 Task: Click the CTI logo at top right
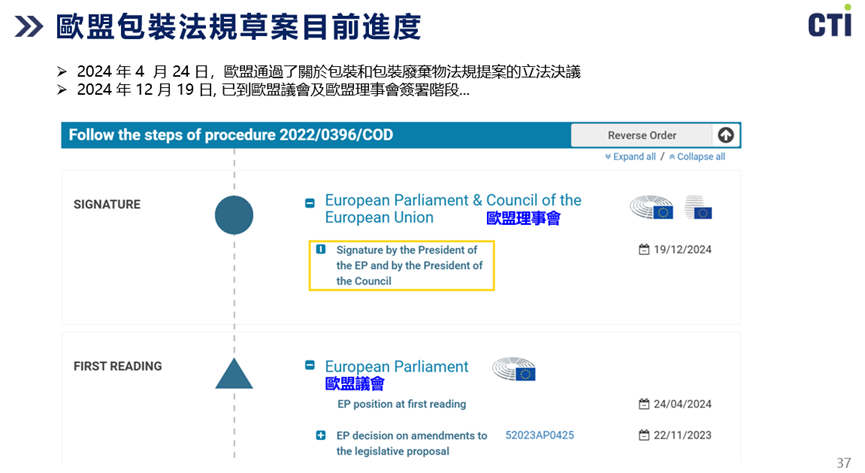point(829,21)
